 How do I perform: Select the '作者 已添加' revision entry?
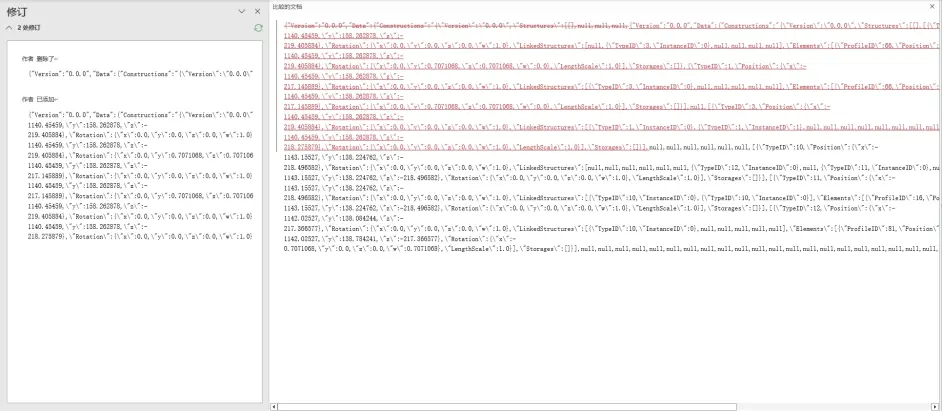(38, 99)
